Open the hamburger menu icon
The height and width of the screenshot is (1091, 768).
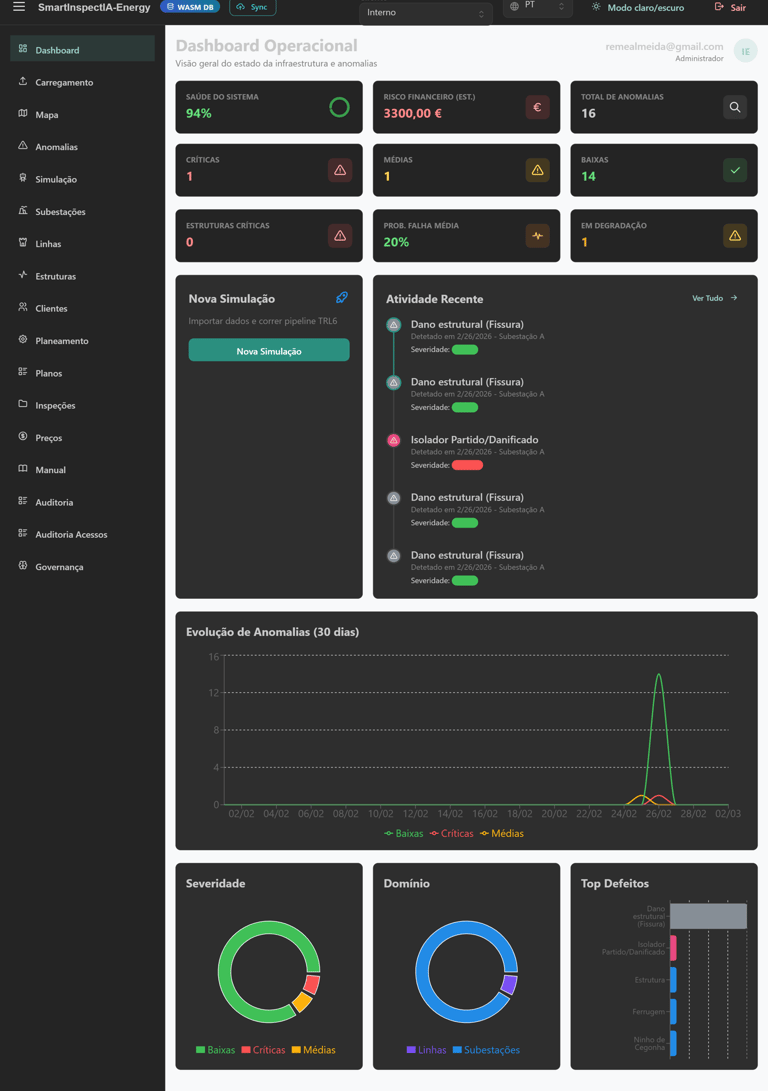coord(19,7)
